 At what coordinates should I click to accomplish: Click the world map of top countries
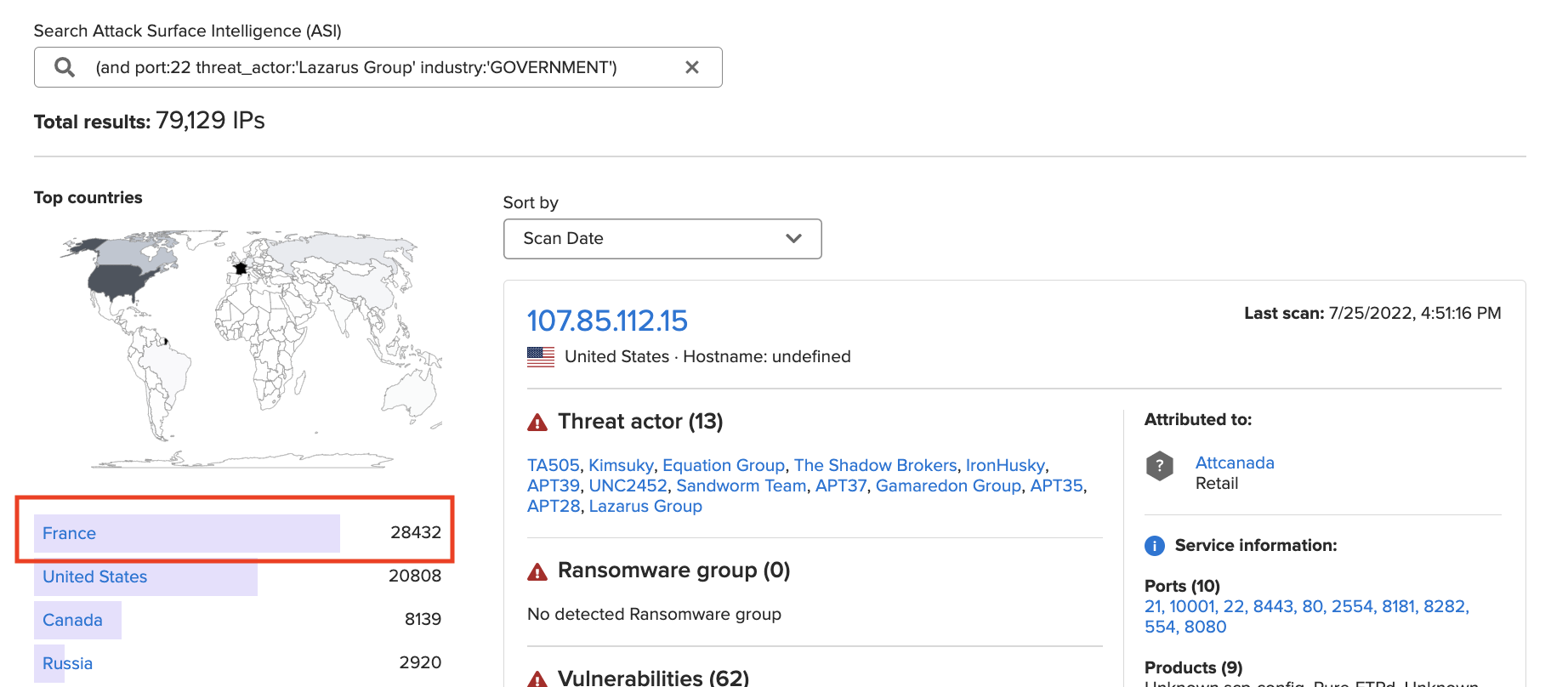tap(250, 349)
